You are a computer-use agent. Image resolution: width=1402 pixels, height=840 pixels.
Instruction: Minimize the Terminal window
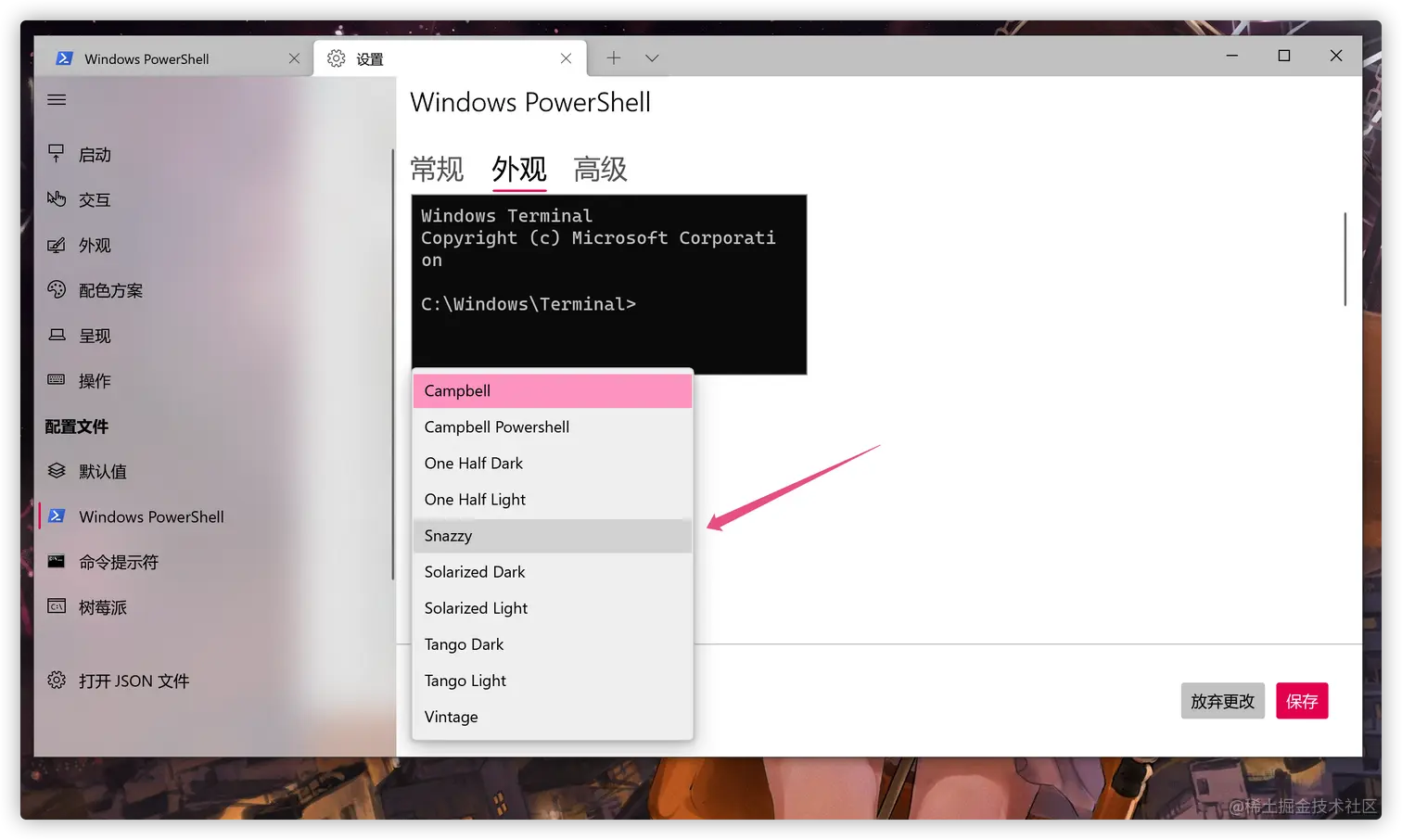coord(1231,56)
